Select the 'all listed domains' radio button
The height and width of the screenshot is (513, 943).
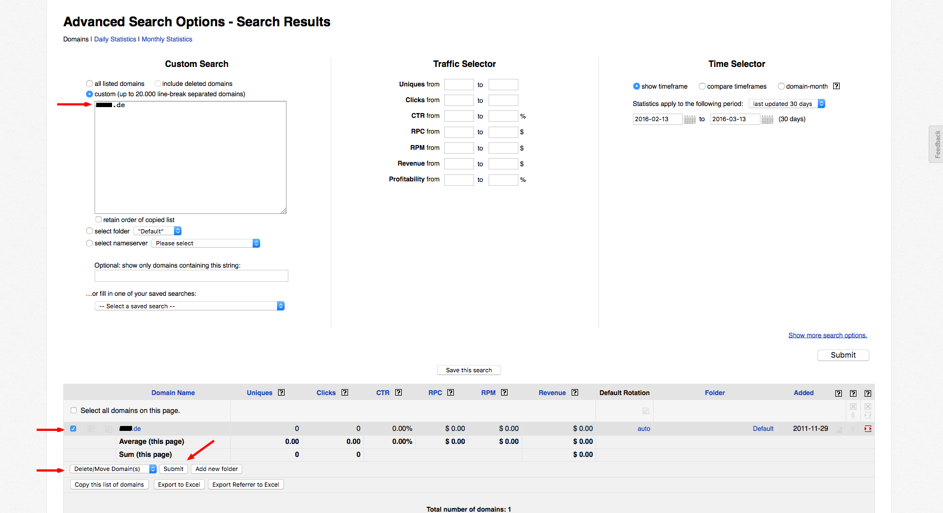[89, 84]
